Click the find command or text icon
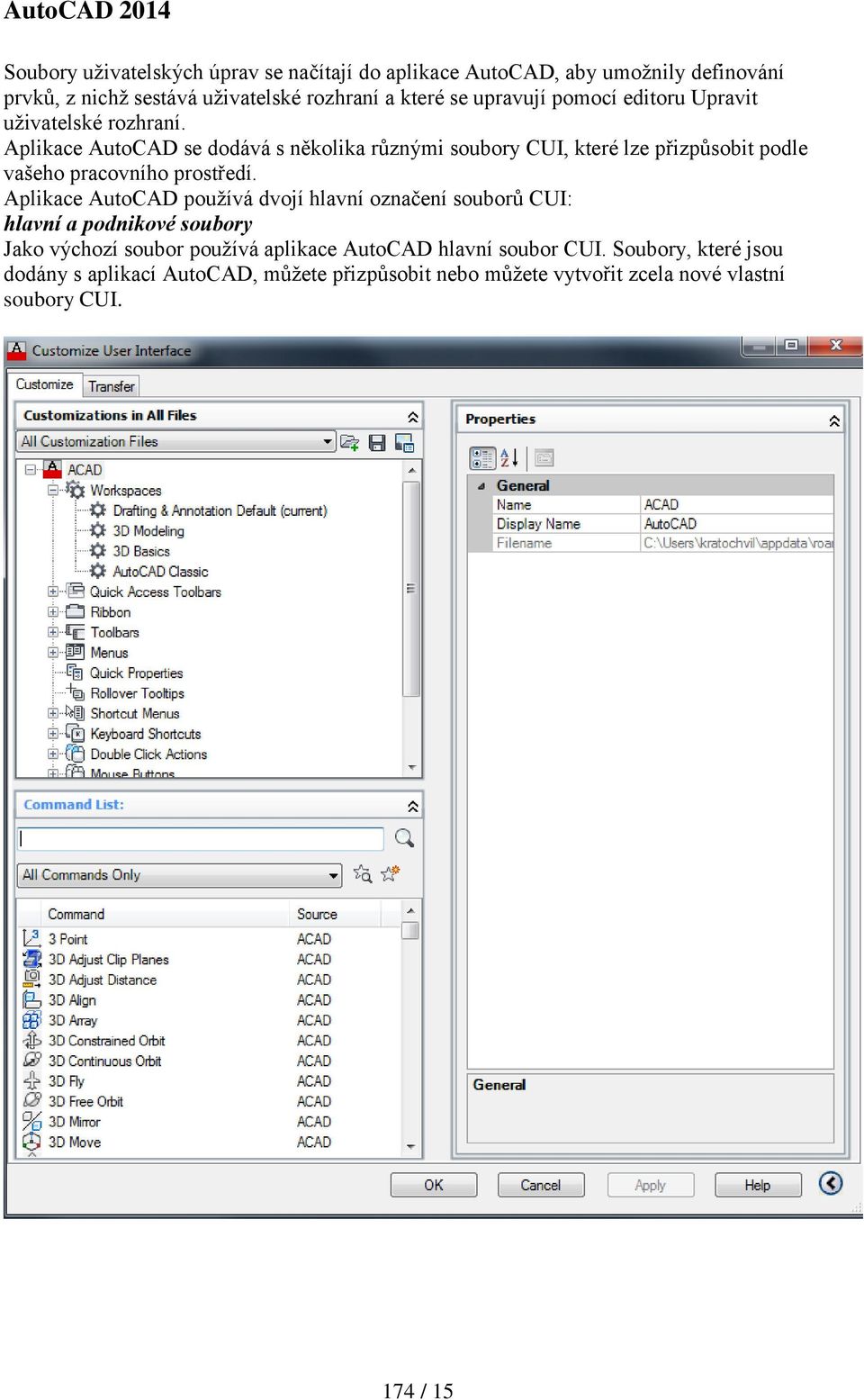 (363, 873)
